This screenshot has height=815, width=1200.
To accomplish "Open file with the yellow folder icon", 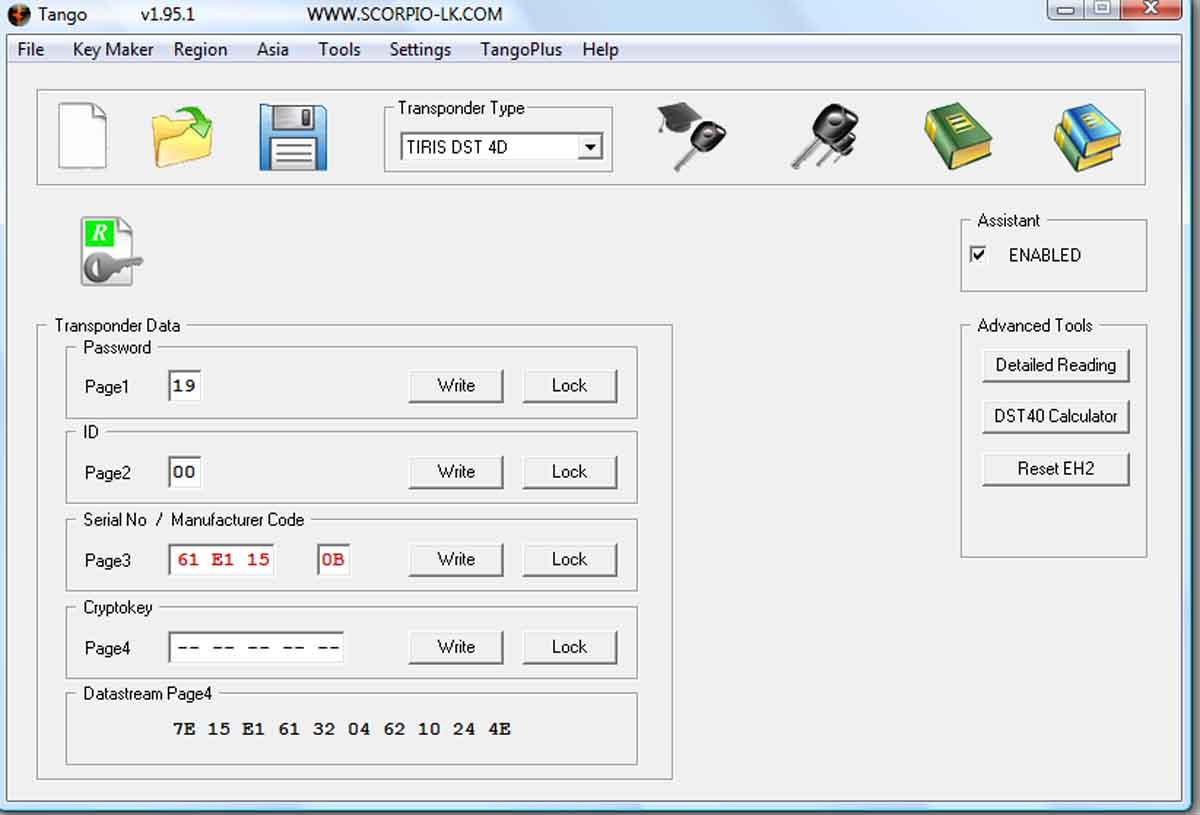I will [183, 138].
